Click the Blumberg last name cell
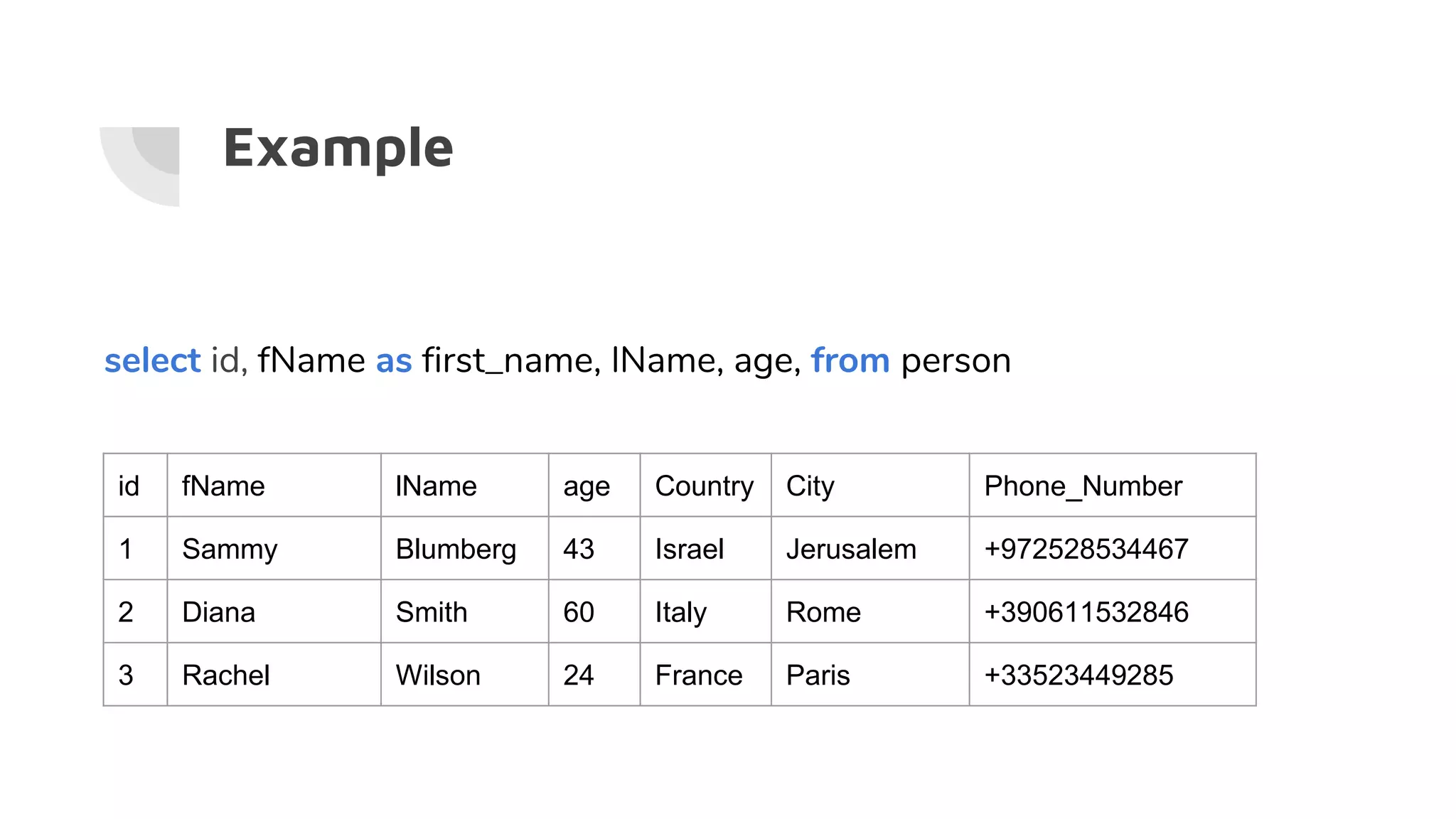Viewport: 1456px width, 819px height. pos(456,549)
